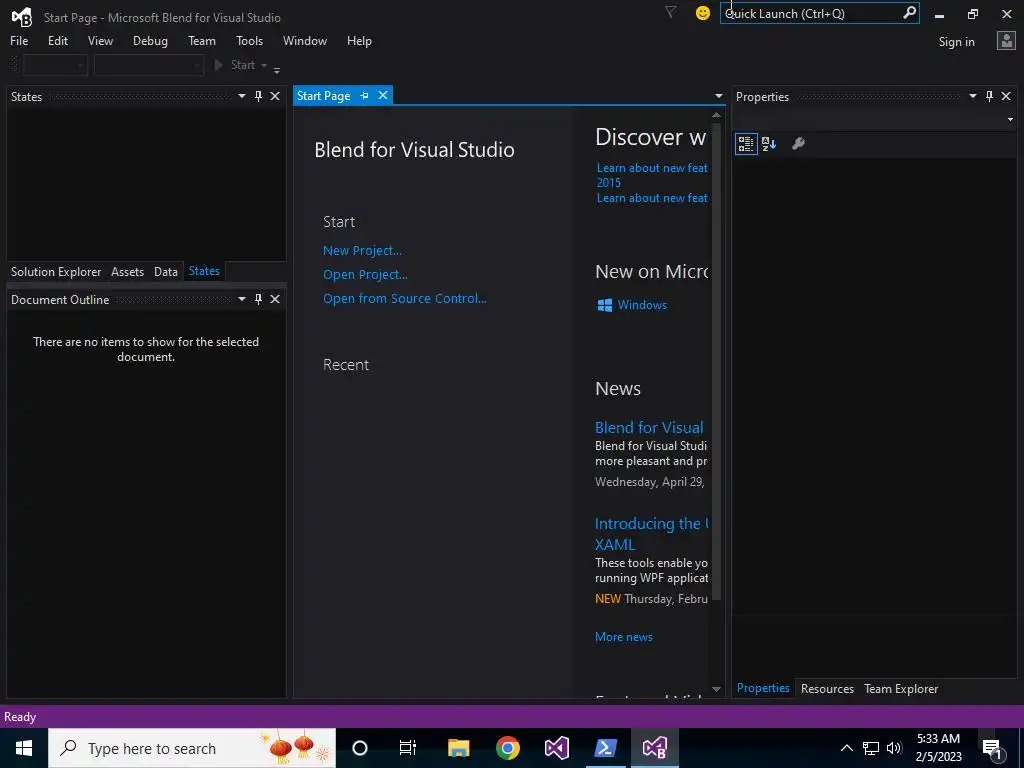This screenshot has height=768, width=1024.
Task: Toggle auto hide pin on Properties panel
Action: tap(989, 96)
